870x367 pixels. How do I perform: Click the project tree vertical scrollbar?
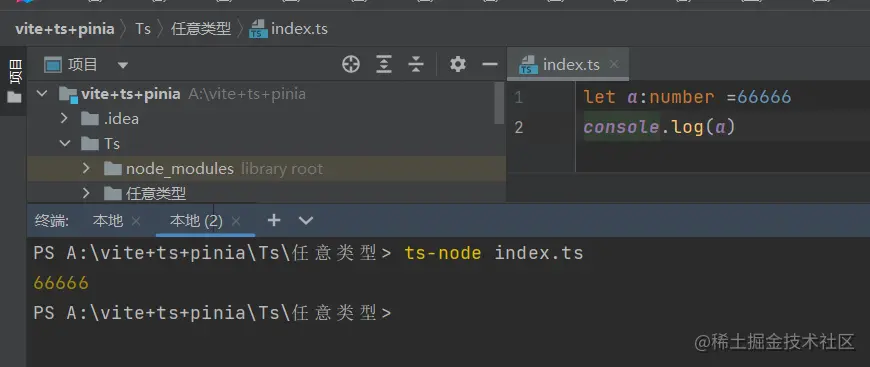[499, 103]
